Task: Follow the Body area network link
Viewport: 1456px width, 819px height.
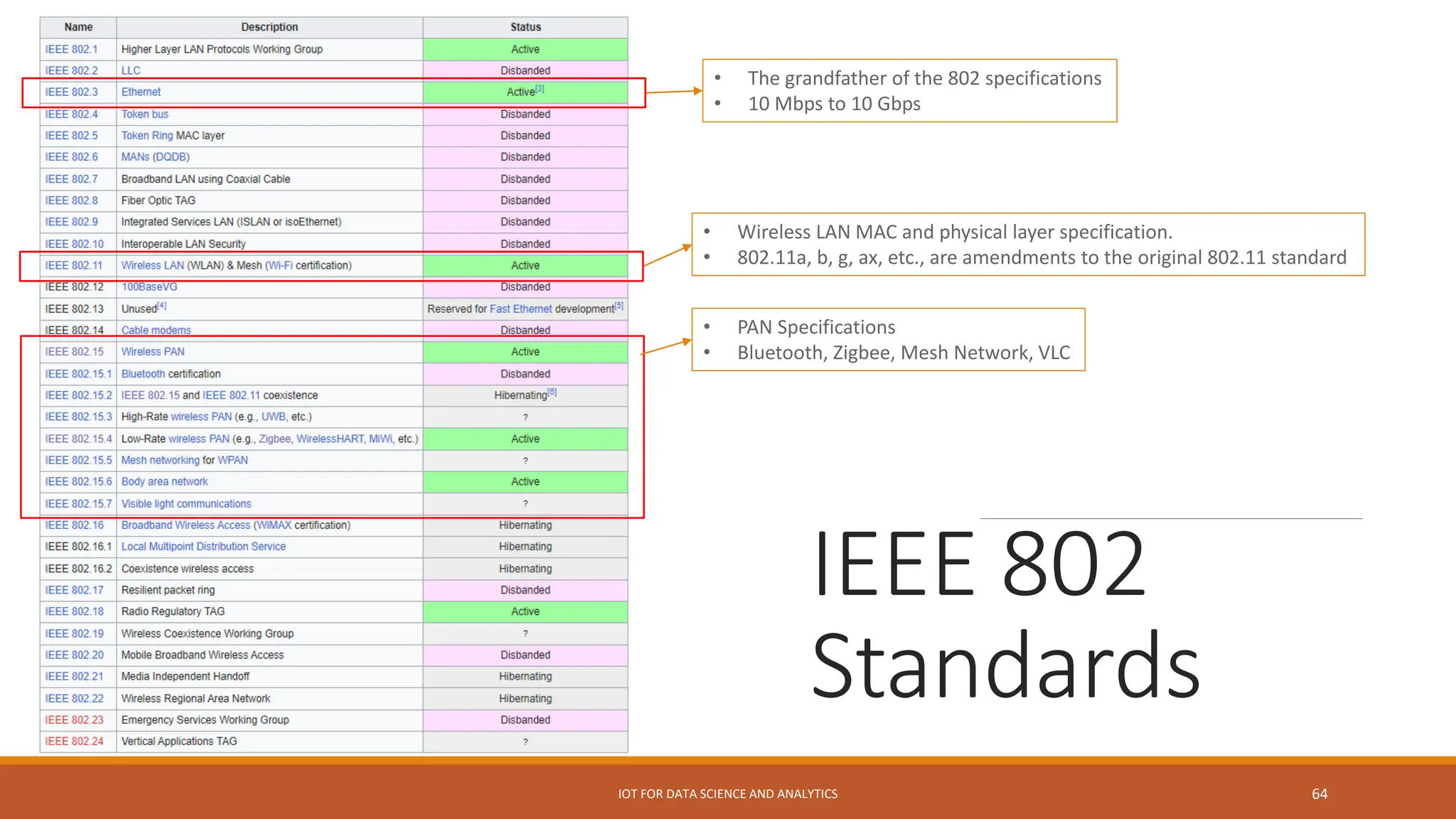Action: click(165, 481)
